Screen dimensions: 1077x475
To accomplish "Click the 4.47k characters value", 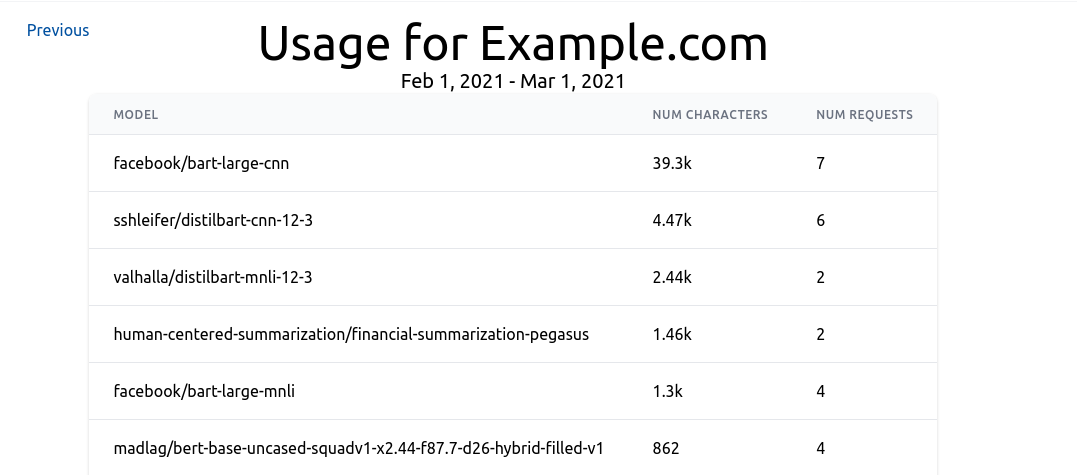I will 672,220.
